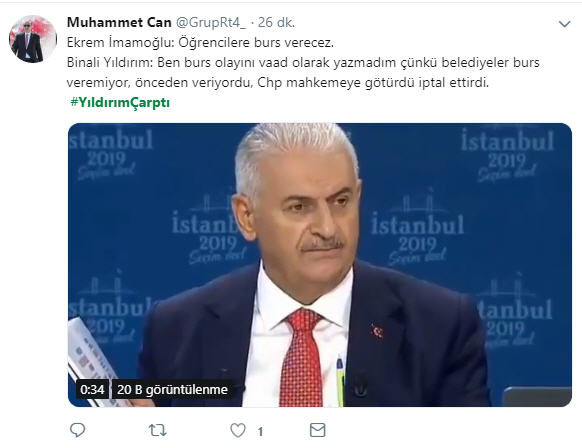
Task: Open the #YıldırımÇarptı hashtag
Action: pos(120,102)
